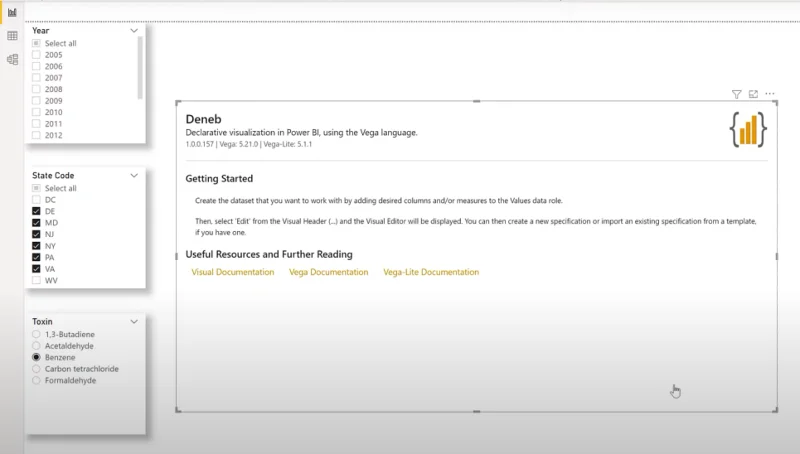800x454 pixels.
Task: Expand the State Code slicer chevron
Action: coord(134,175)
